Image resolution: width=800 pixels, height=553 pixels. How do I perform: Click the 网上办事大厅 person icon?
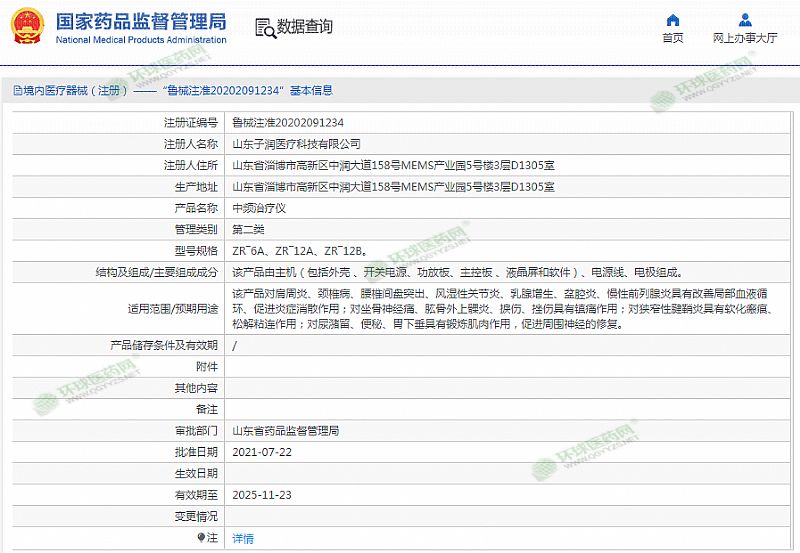coord(745,18)
